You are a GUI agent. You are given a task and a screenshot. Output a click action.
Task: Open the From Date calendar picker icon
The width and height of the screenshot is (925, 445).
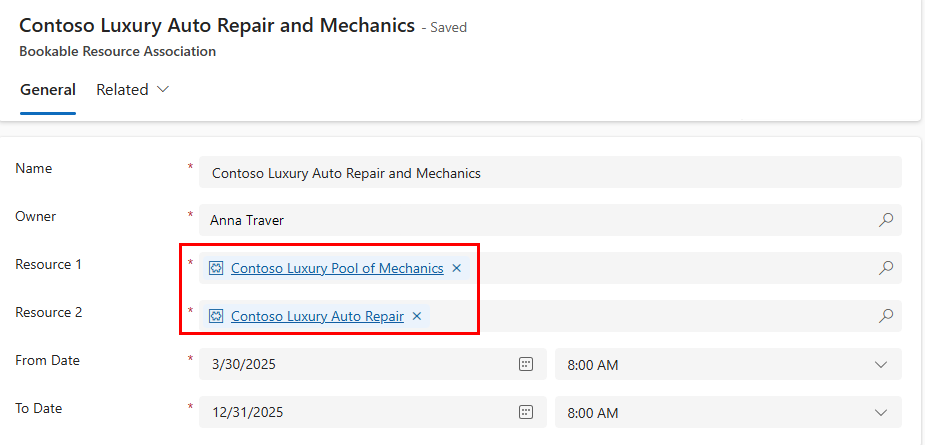point(526,364)
